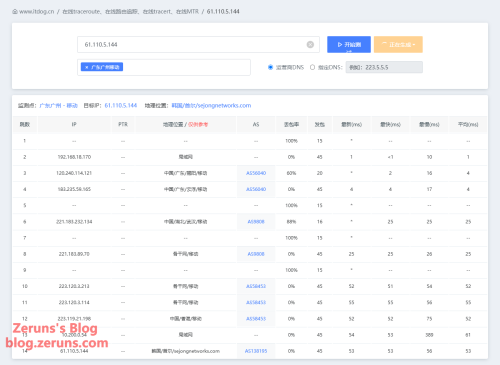Click IP cell 221.183.89.70
The width and height of the screenshot is (500, 365).
[74, 254]
